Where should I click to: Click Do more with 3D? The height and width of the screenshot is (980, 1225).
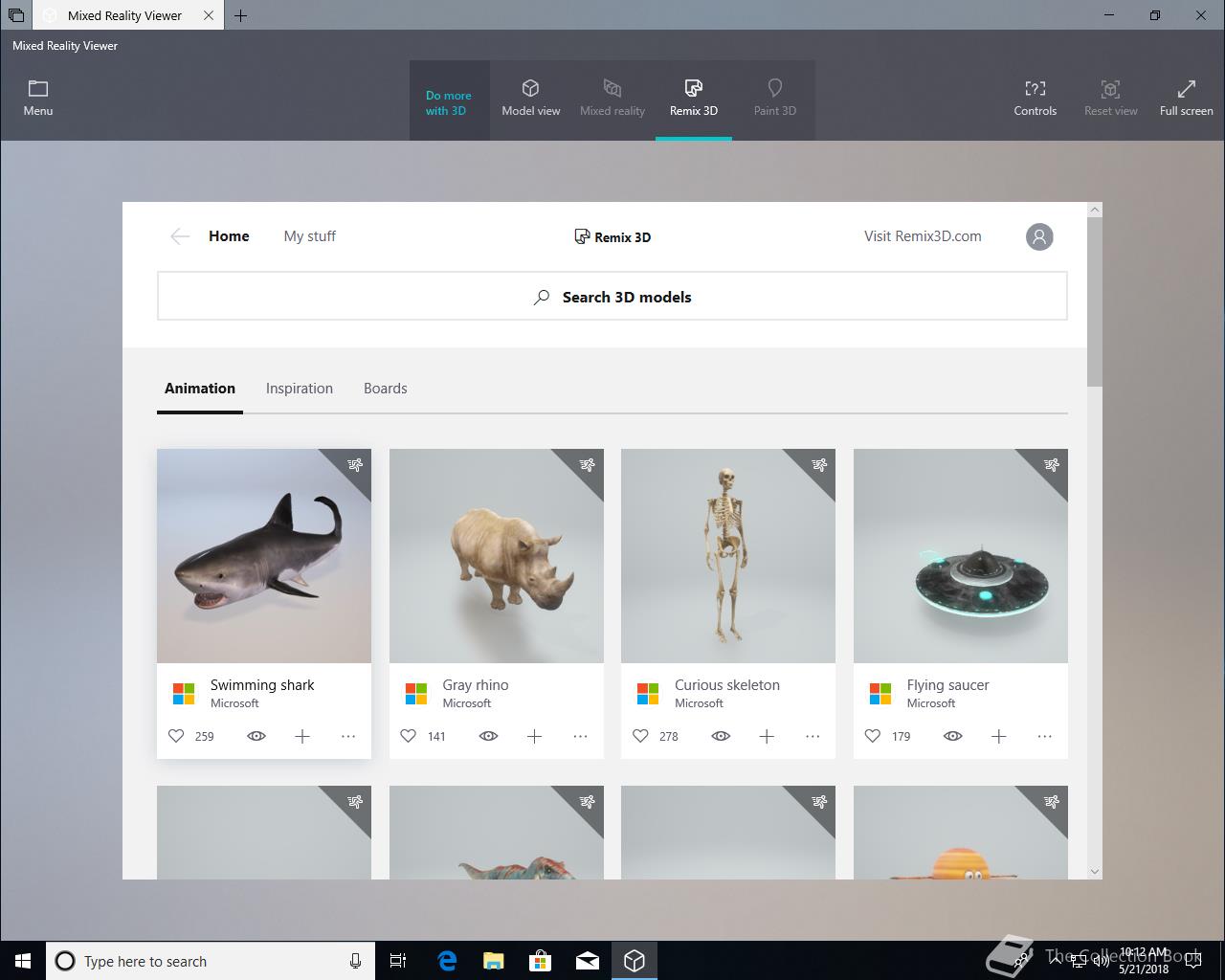(449, 102)
